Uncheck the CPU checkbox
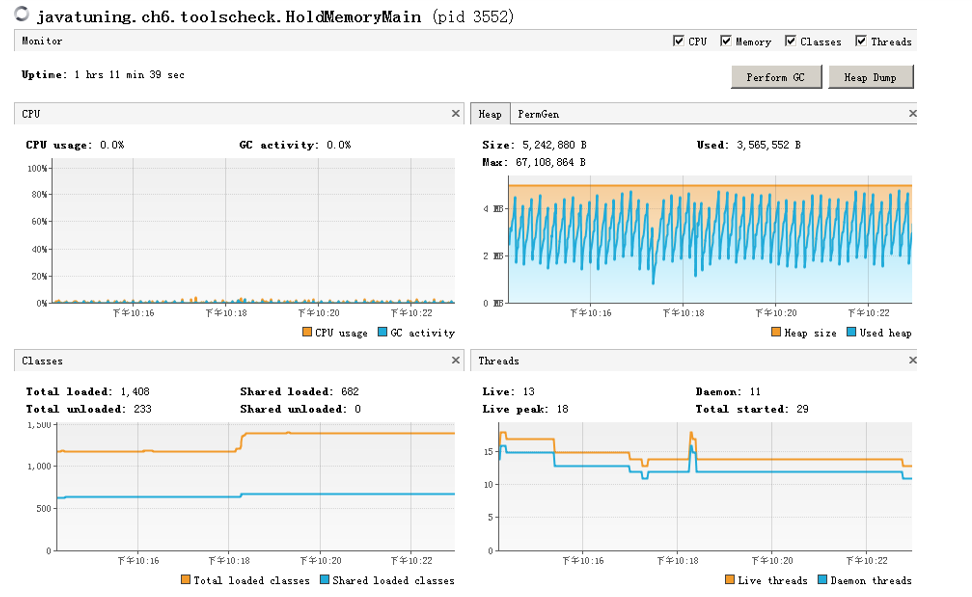This screenshot has height=597, width=972. tap(679, 41)
